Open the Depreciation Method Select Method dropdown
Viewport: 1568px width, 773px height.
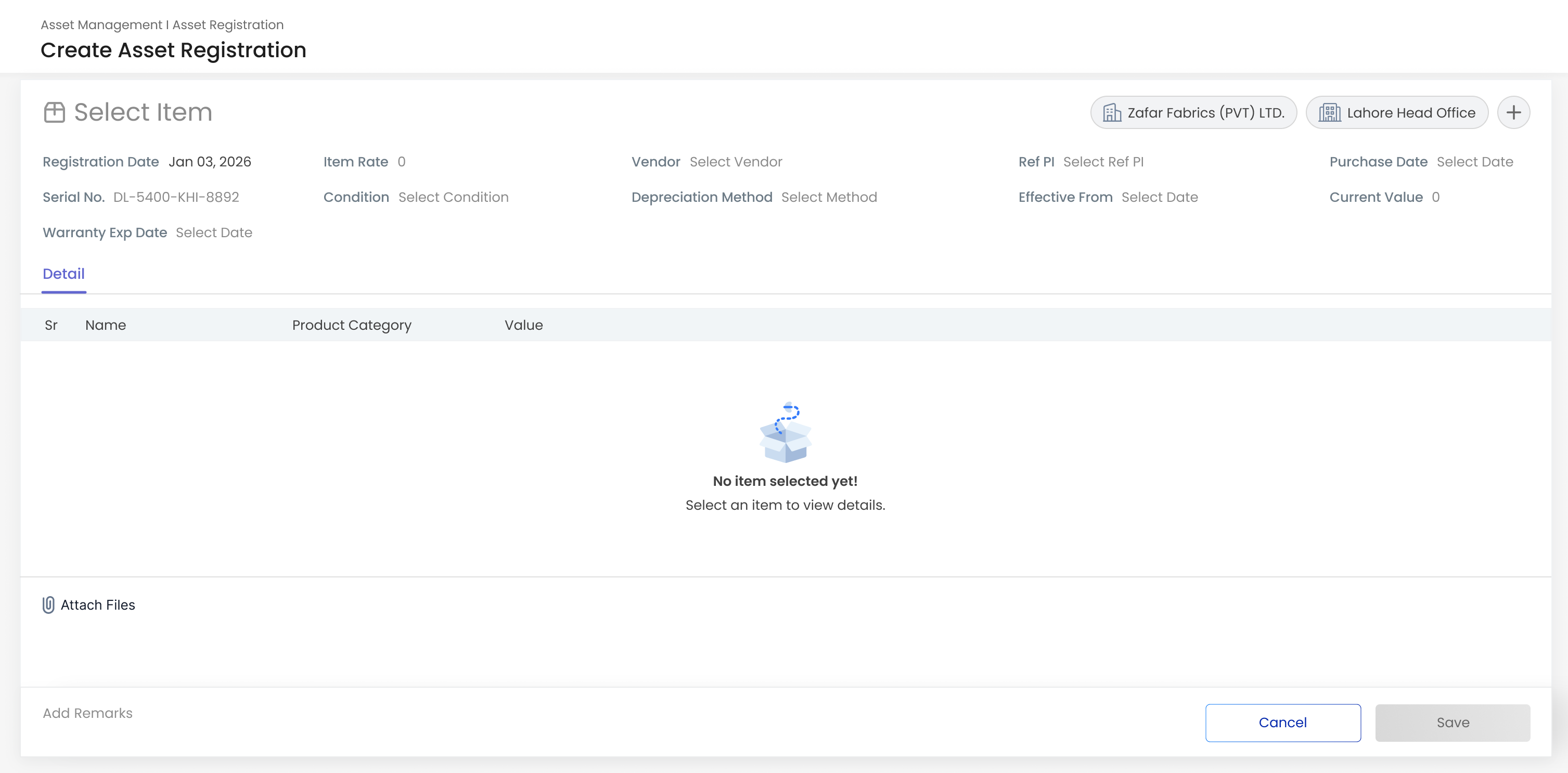[x=829, y=197]
